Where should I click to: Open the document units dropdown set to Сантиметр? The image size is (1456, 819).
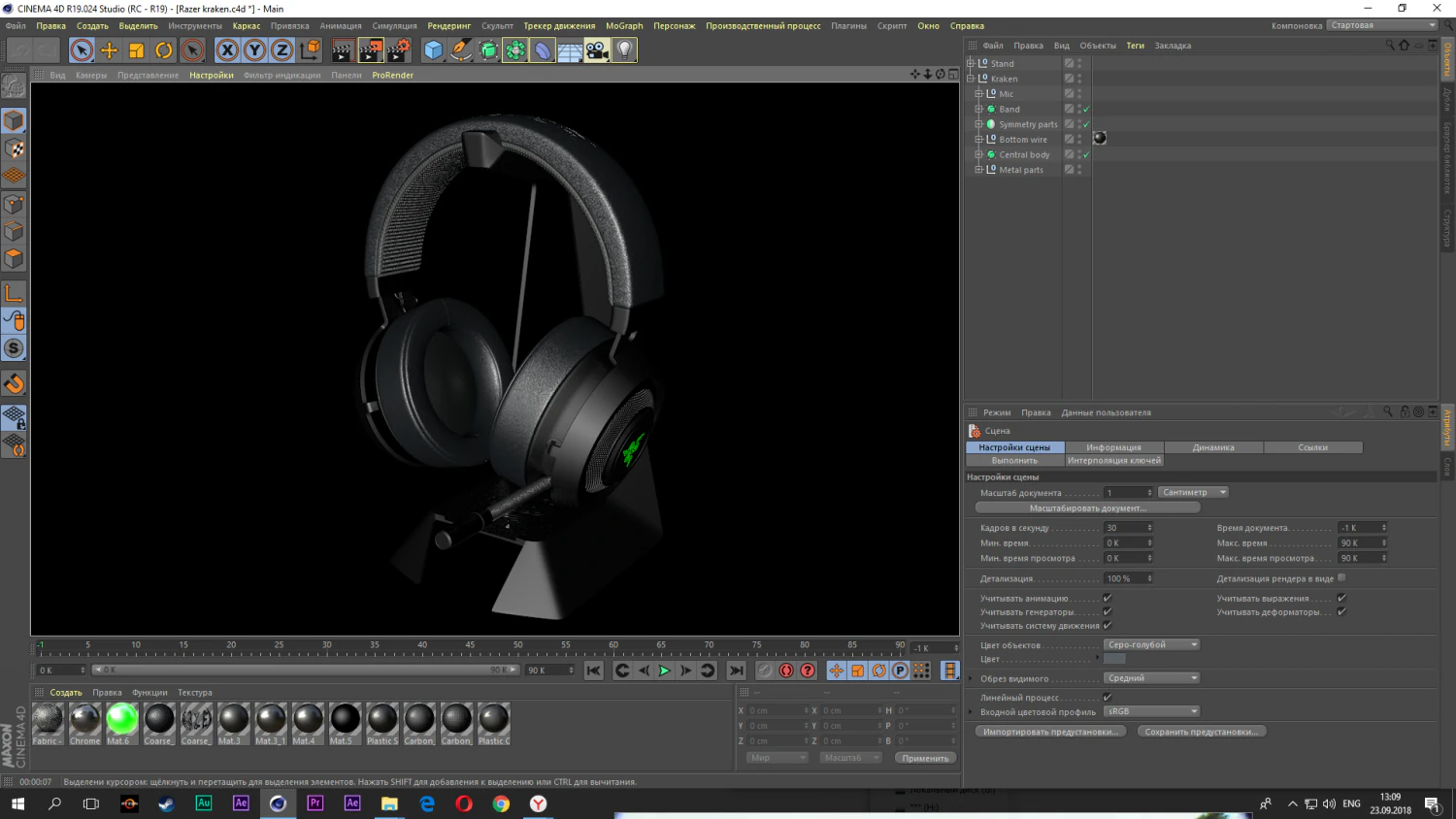pos(1193,492)
